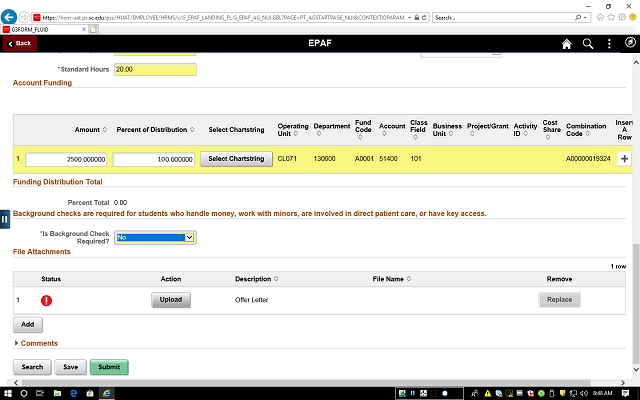
Task: Click the Back button
Action: 20,43
